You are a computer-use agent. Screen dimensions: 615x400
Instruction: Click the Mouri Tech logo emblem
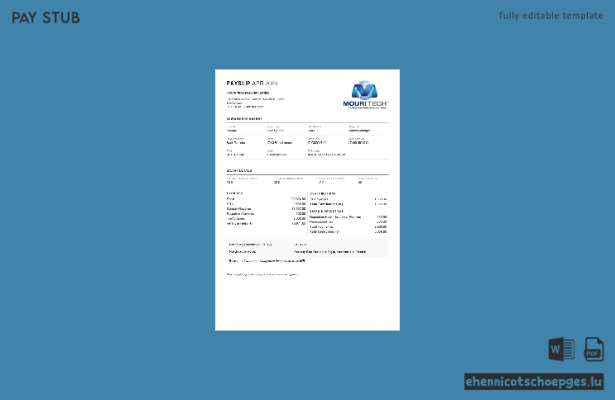pyautogui.click(x=364, y=90)
